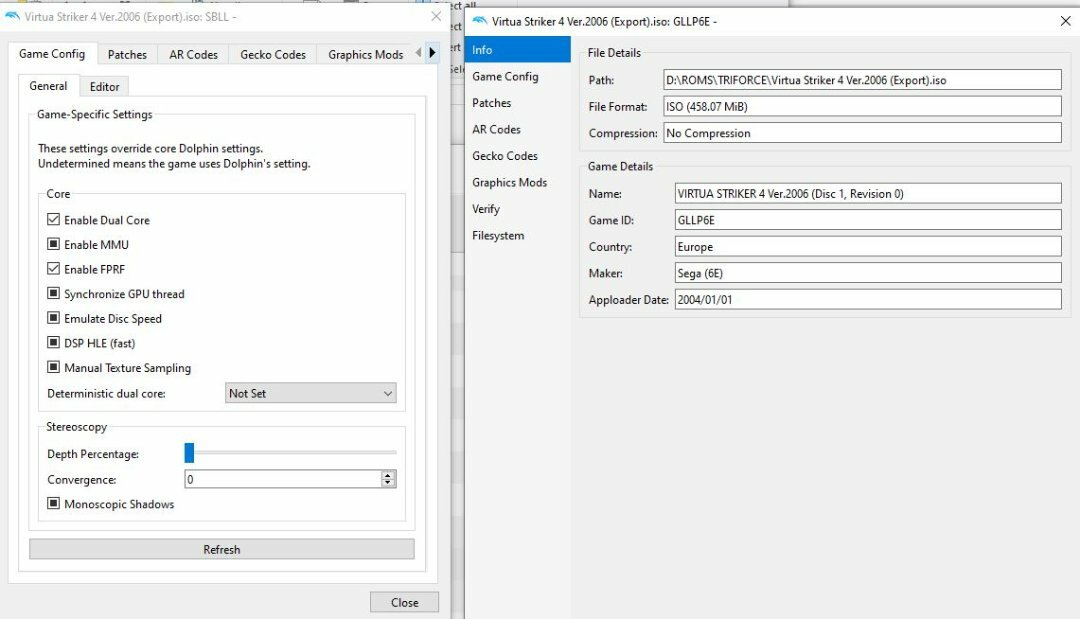The image size is (1080, 619).
Task: Click the Maker field showing Sega (6E)
Action: click(x=868, y=273)
